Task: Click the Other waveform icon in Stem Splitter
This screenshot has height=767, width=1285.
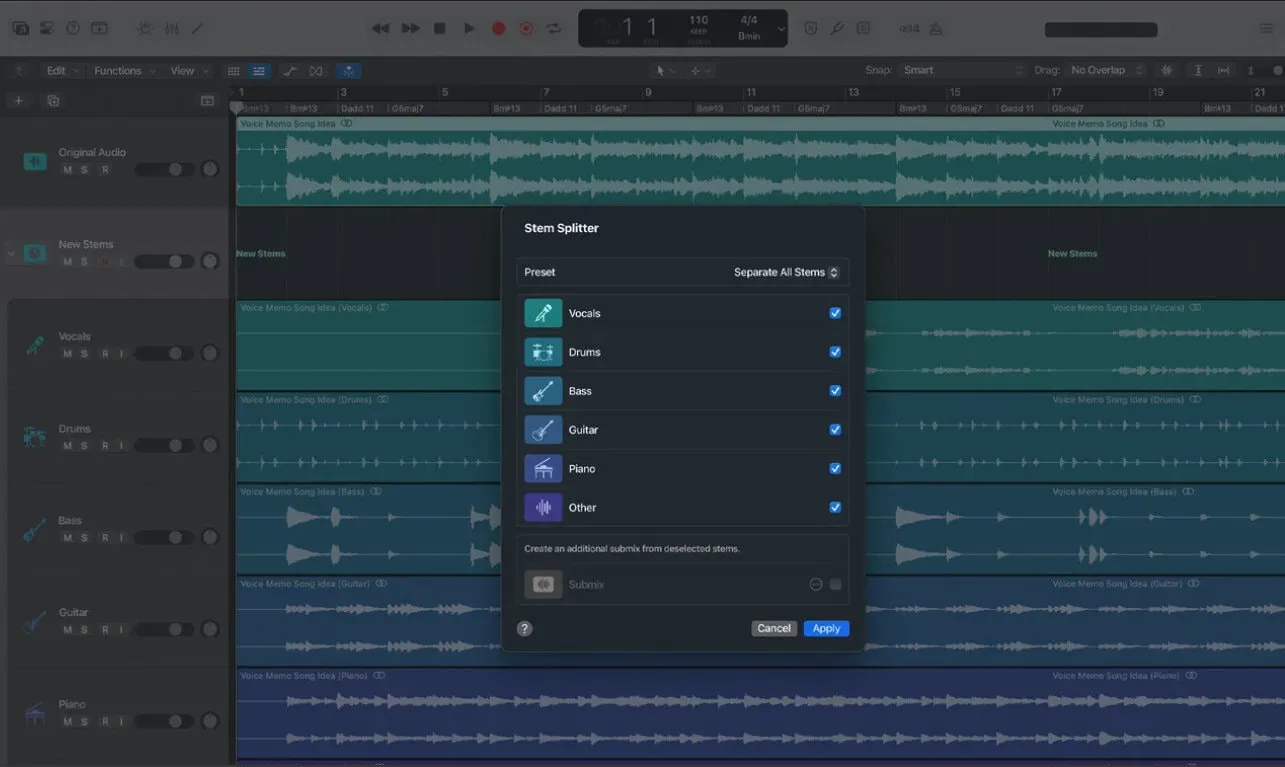Action: [x=543, y=508]
